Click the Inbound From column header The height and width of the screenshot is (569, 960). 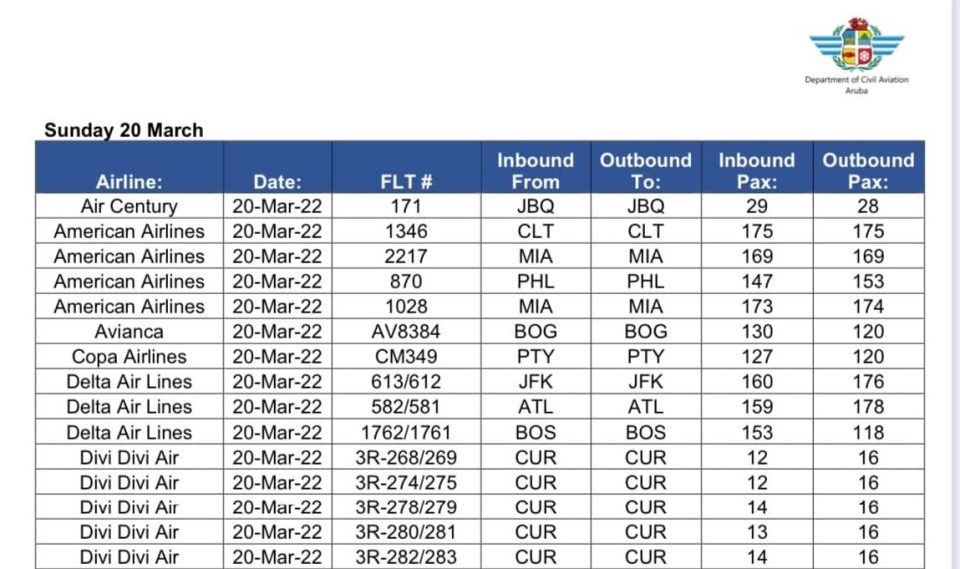pos(535,171)
